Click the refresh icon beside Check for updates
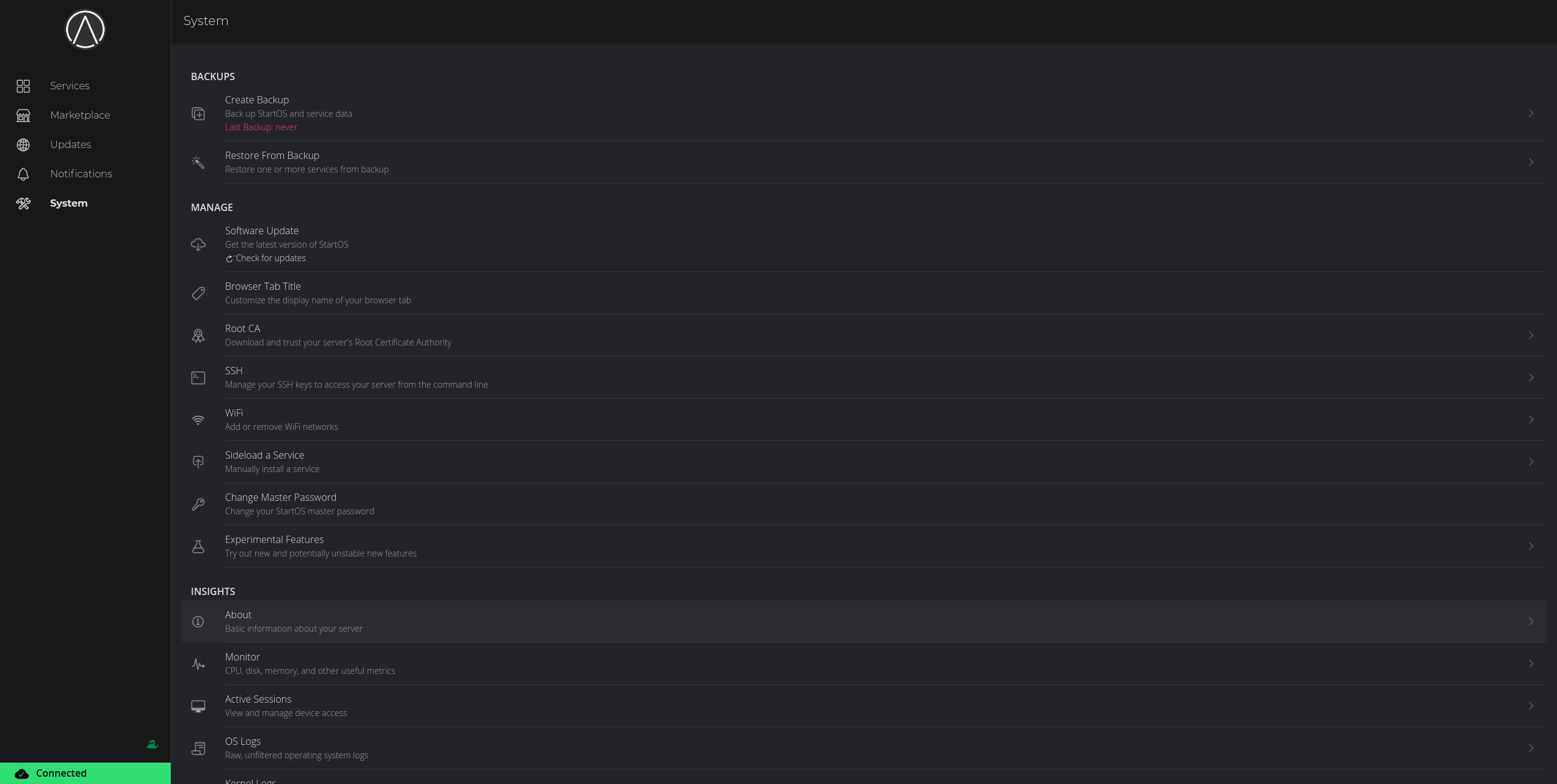Screen dimensions: 1557x784 coord(229,259)
